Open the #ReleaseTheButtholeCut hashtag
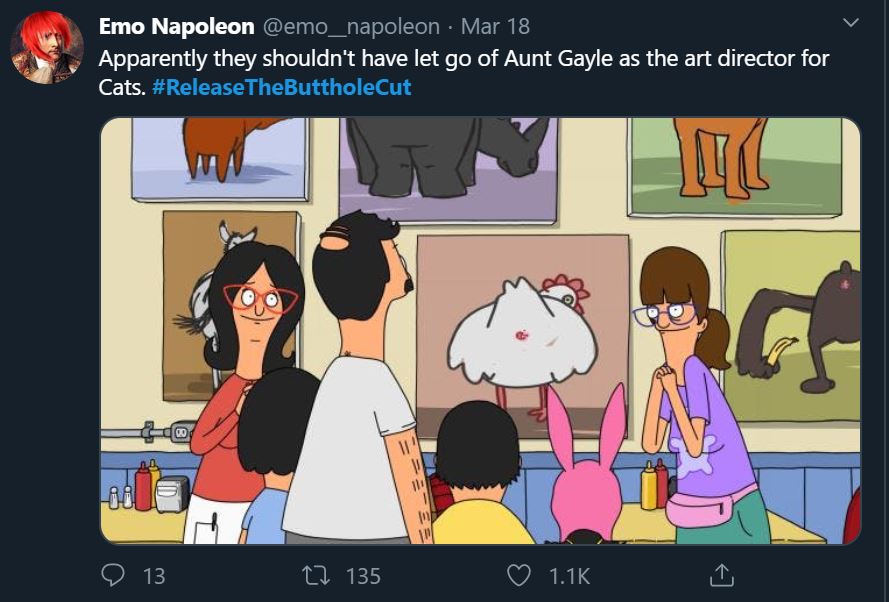 click(x=282, y=87)
